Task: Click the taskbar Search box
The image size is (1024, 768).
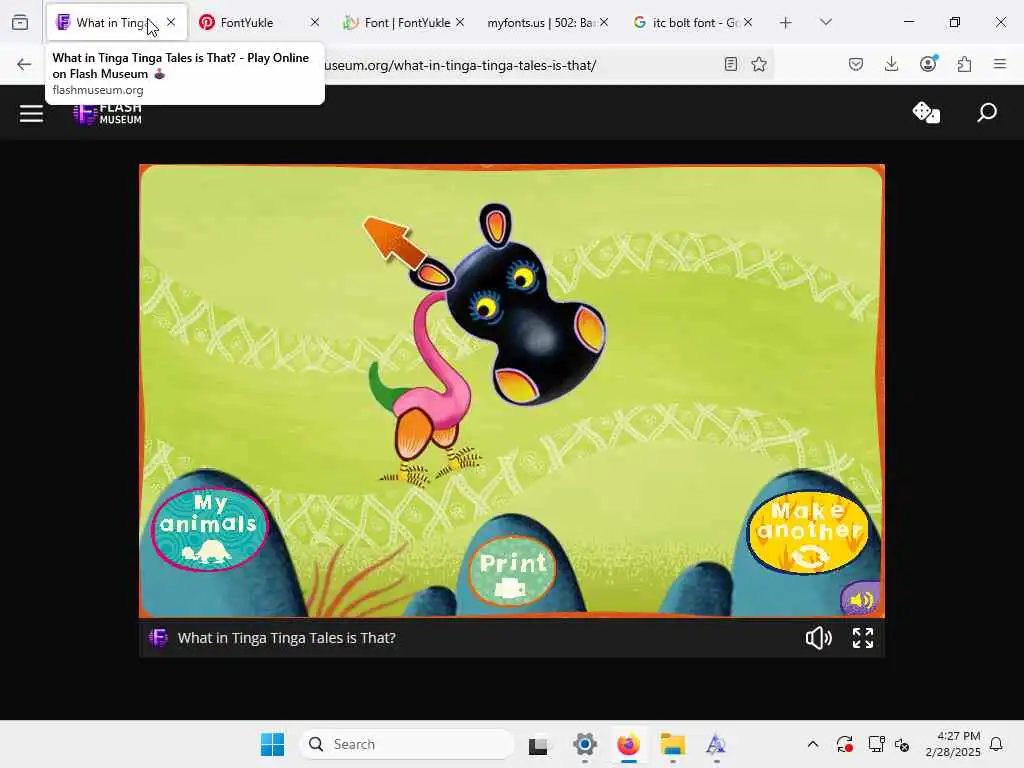Action: pyautogui.click(x=407, y=744)
